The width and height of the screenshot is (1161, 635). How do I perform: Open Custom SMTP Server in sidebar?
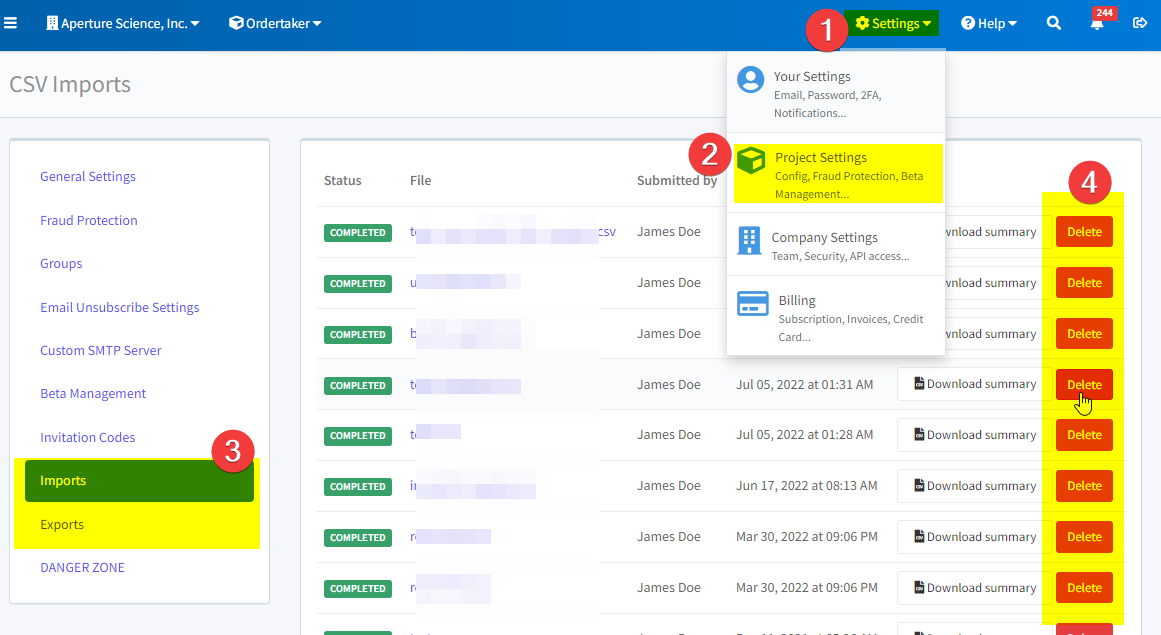101,350
